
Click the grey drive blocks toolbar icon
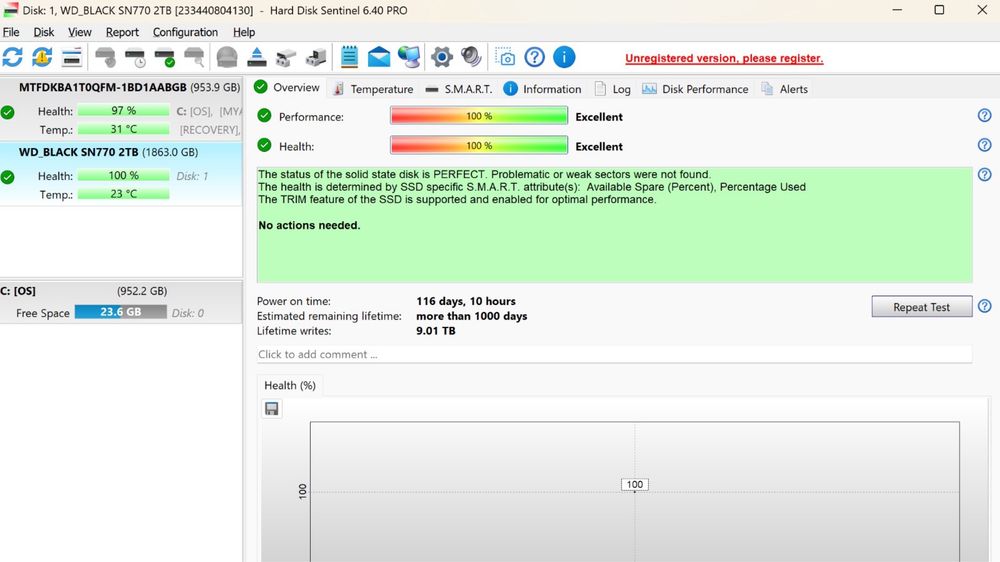(286, 57)
